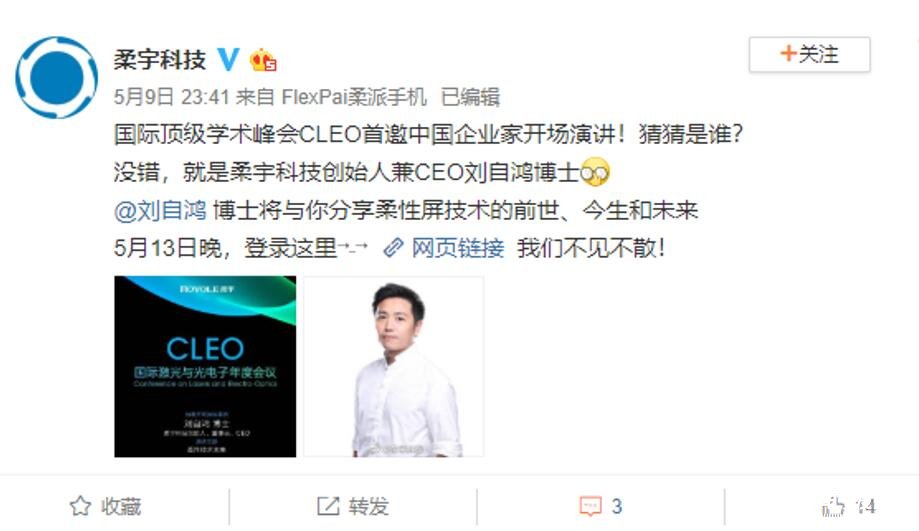The width and height of the screenshot is (919, 531).
Task: Click the 转发 share icon
Action: tap(328, 506)
